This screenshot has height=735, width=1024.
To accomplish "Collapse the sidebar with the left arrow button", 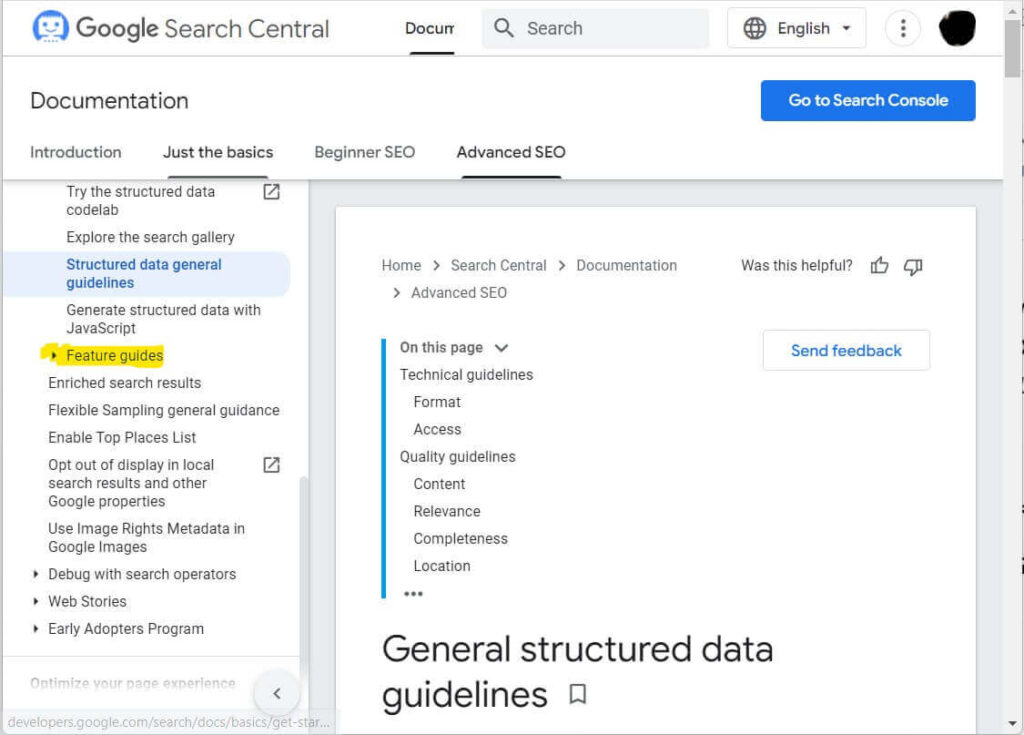I will tap(276, 693).
